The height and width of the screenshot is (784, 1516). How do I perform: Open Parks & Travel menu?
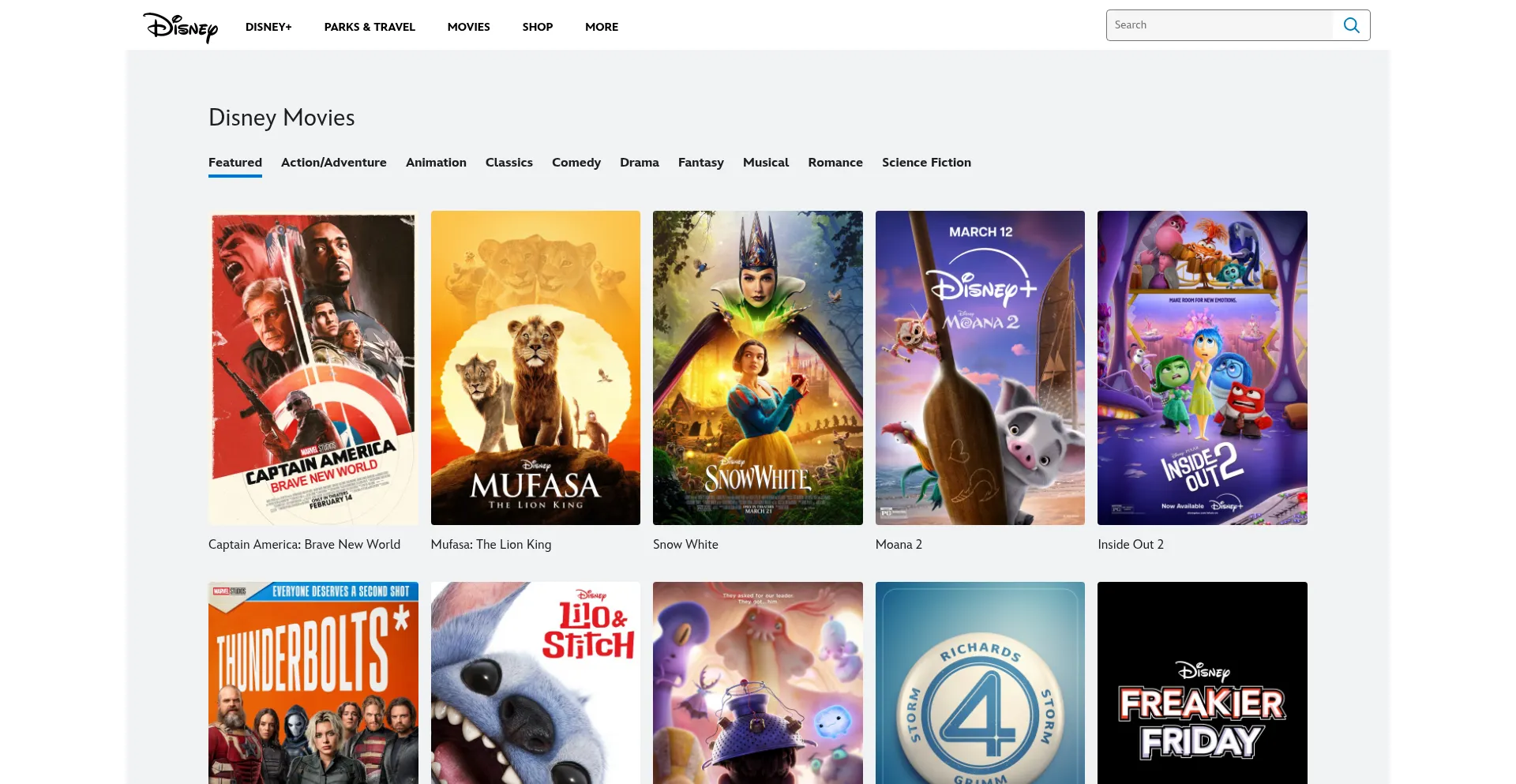370,27
